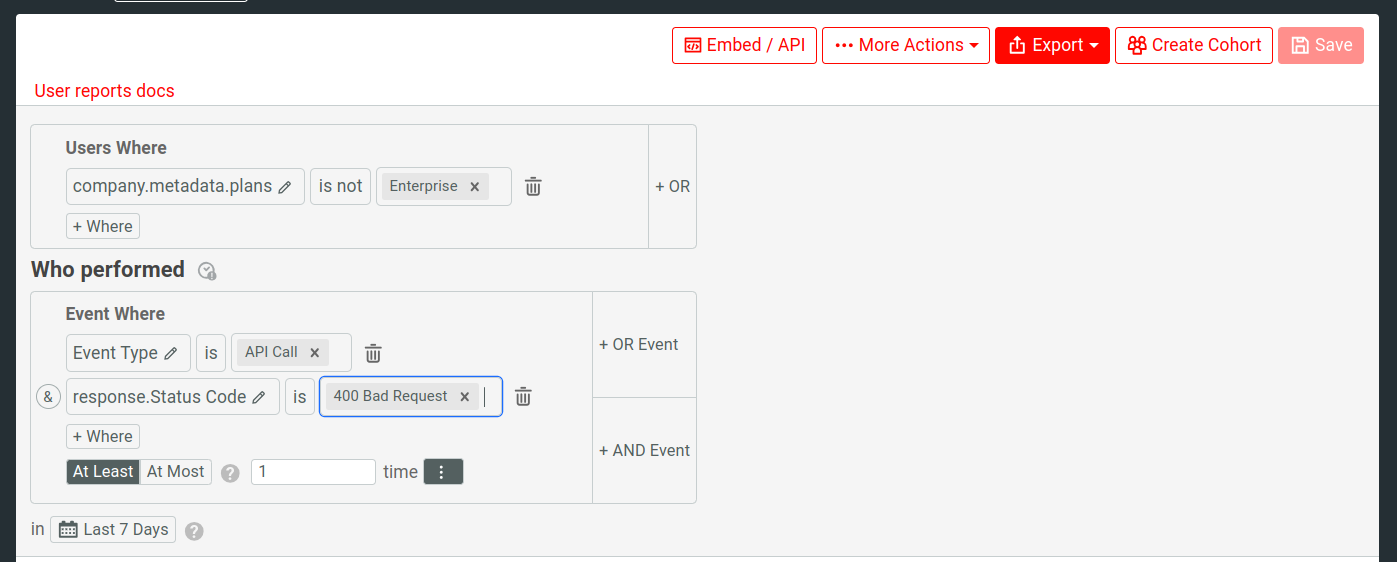Open the User reports docs link
This screenshot has height=562, width=1397.
click(104, 91)
